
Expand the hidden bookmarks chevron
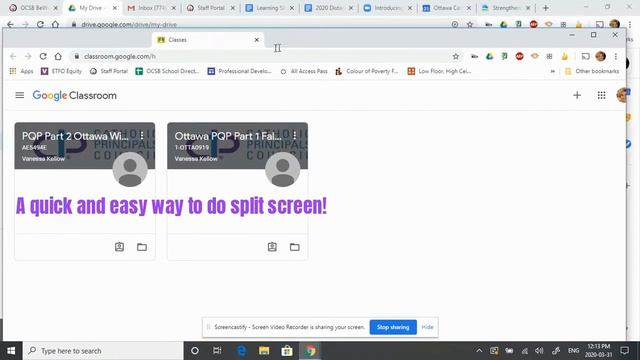click(553, 71)
